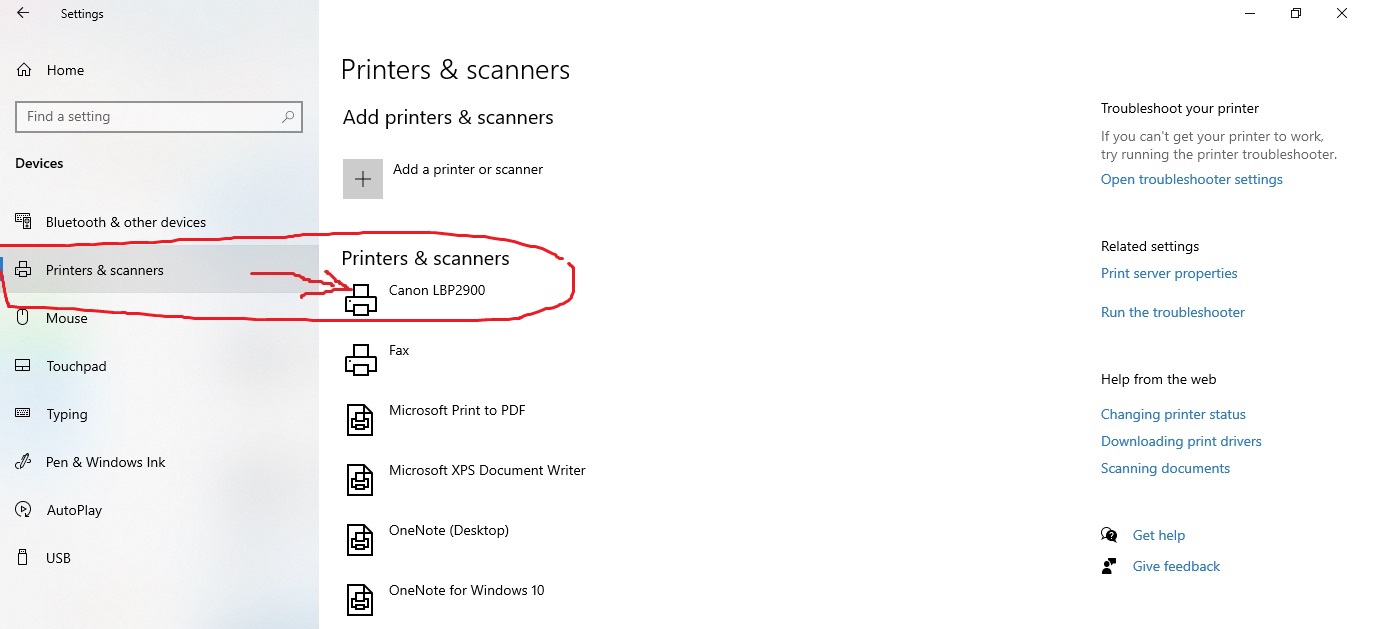Click the OneNote (Desktop) printer icon

pos(360,539)
